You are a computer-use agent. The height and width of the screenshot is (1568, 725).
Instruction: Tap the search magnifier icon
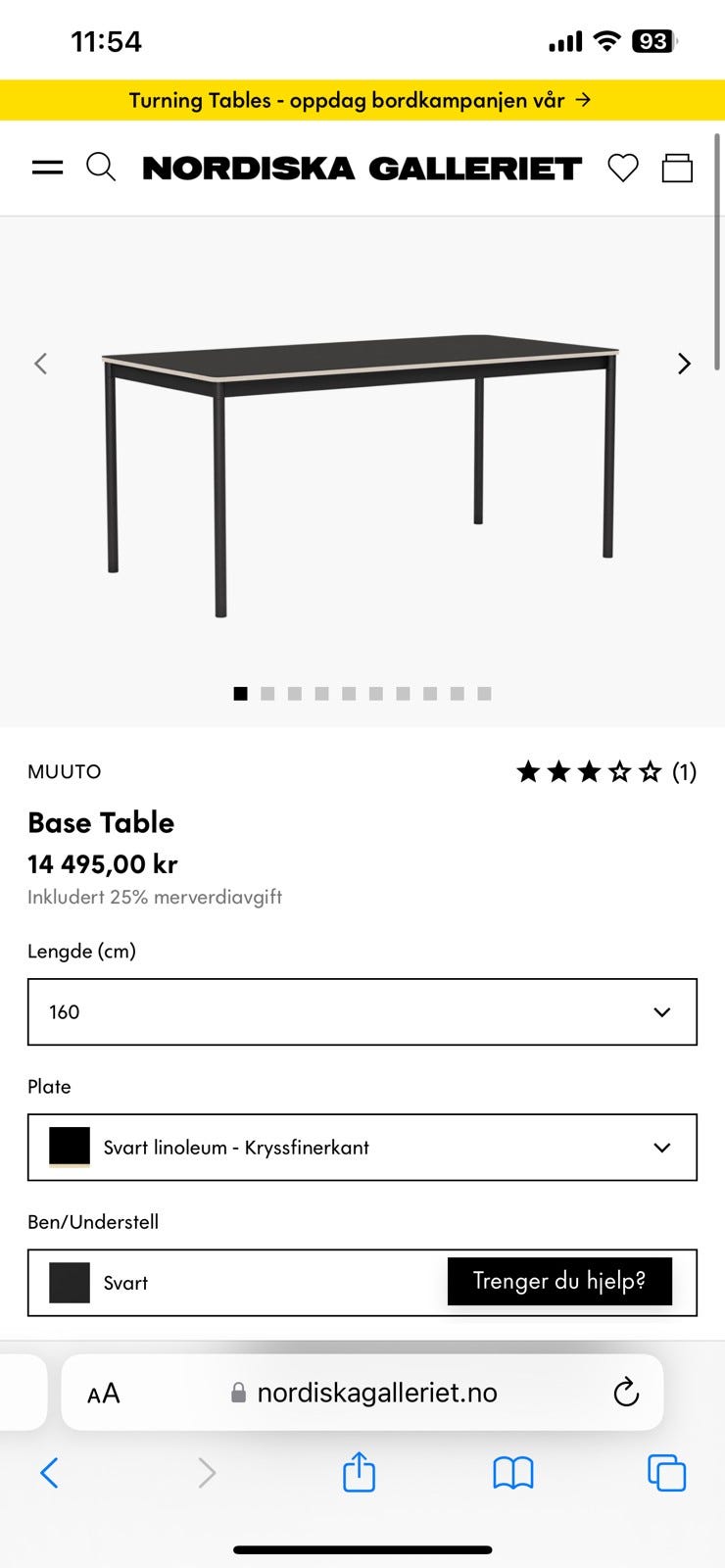(x=101, y=168)
